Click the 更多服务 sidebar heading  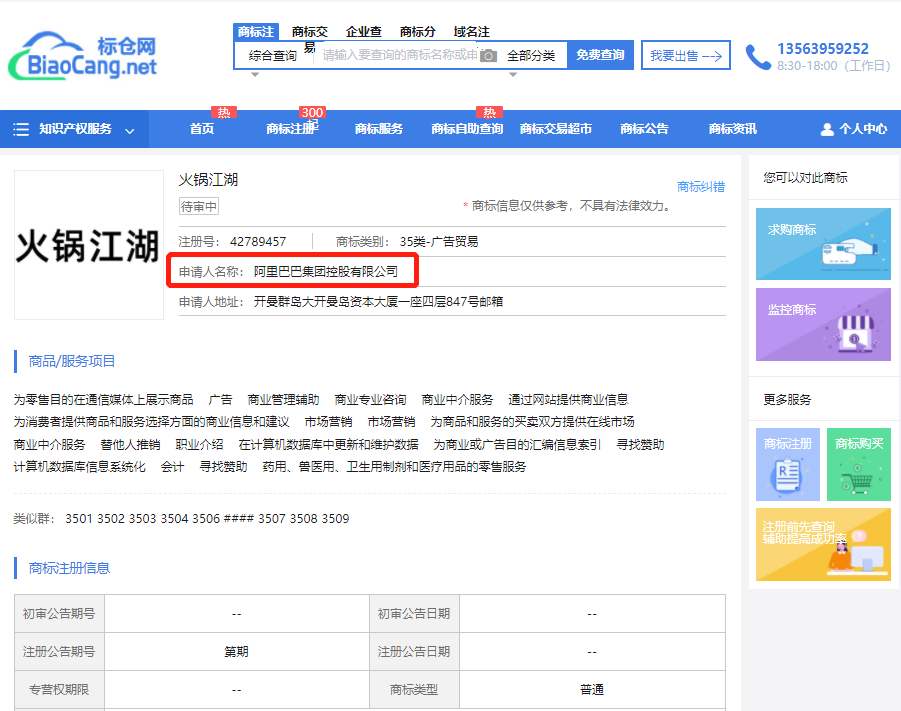[787, 400]
